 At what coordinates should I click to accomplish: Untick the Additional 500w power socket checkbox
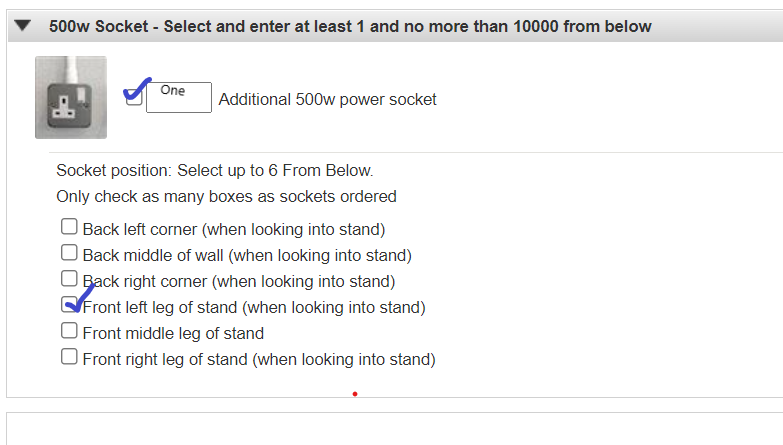point(134,97)
